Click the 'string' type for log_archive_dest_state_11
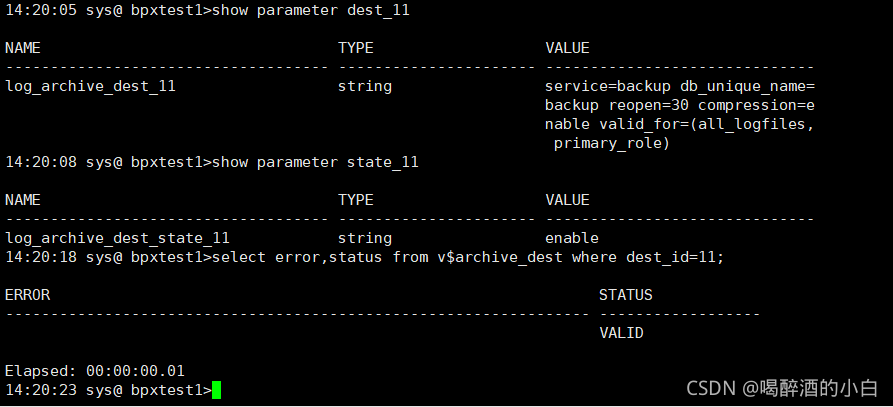The height and width of the screenshot is (407, 893). click(x=365, y=238)
